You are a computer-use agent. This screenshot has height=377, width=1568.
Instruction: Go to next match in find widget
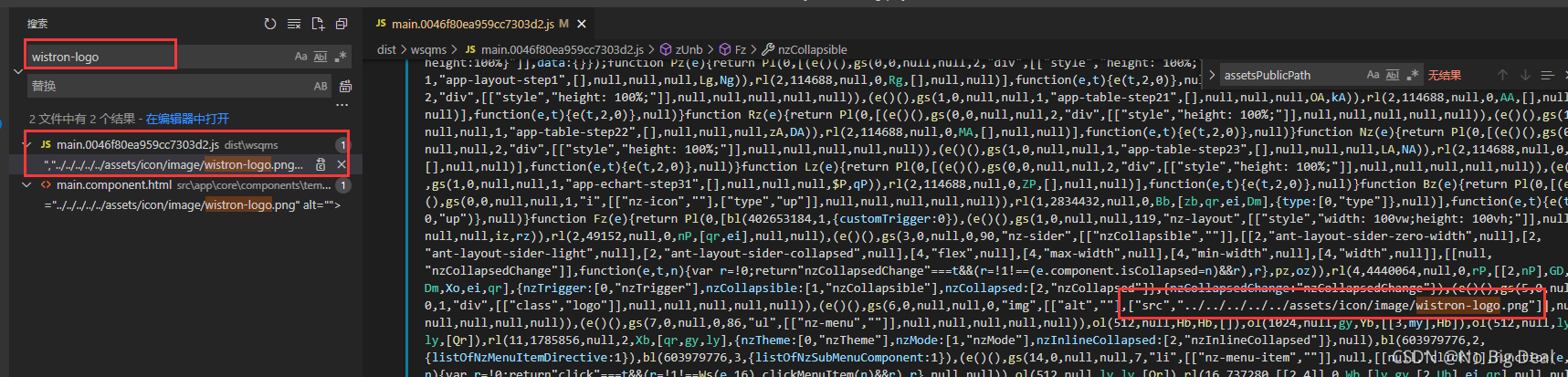pyautogui.click(x=1524, y=75)
